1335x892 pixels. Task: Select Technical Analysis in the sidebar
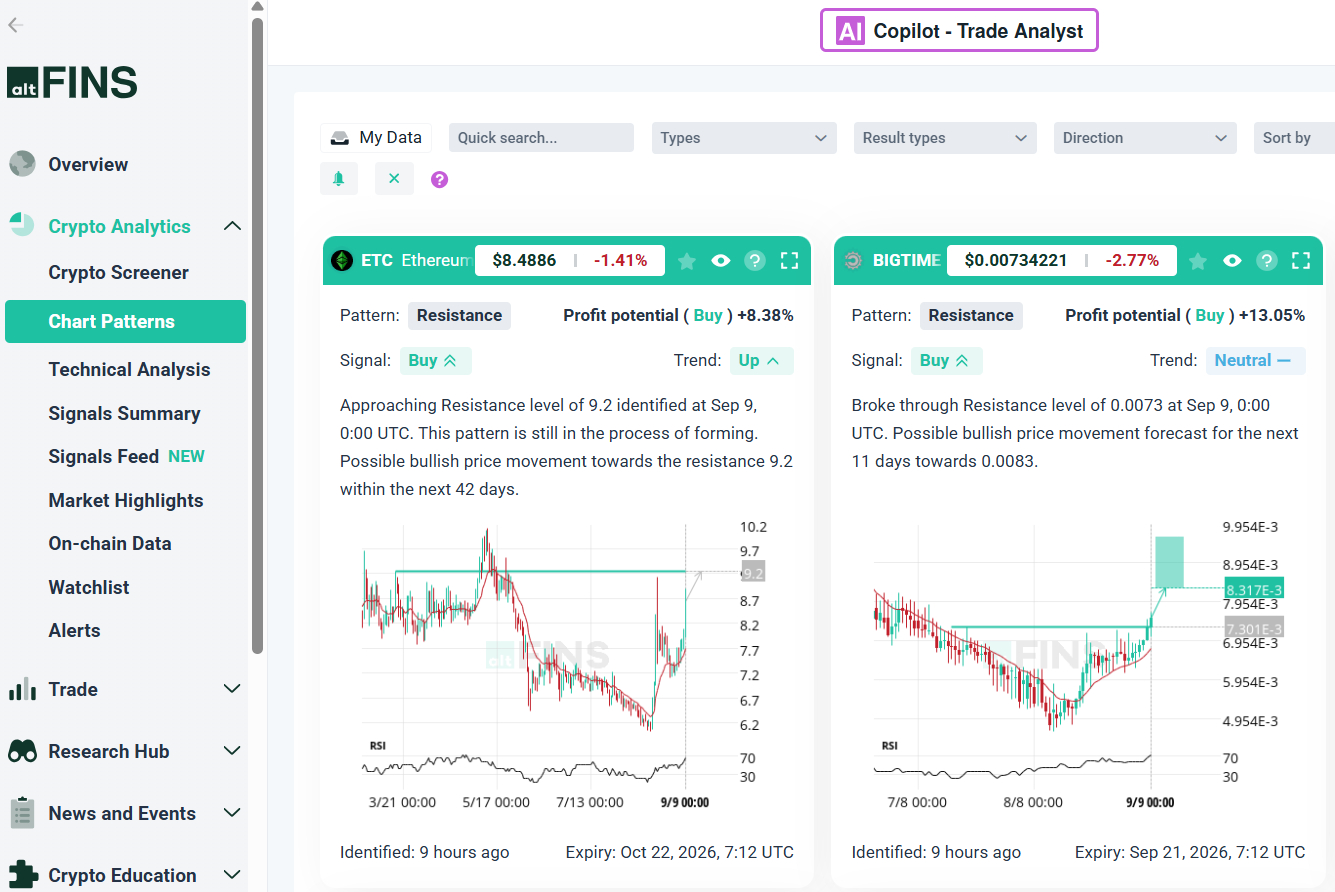coord(129,370)
